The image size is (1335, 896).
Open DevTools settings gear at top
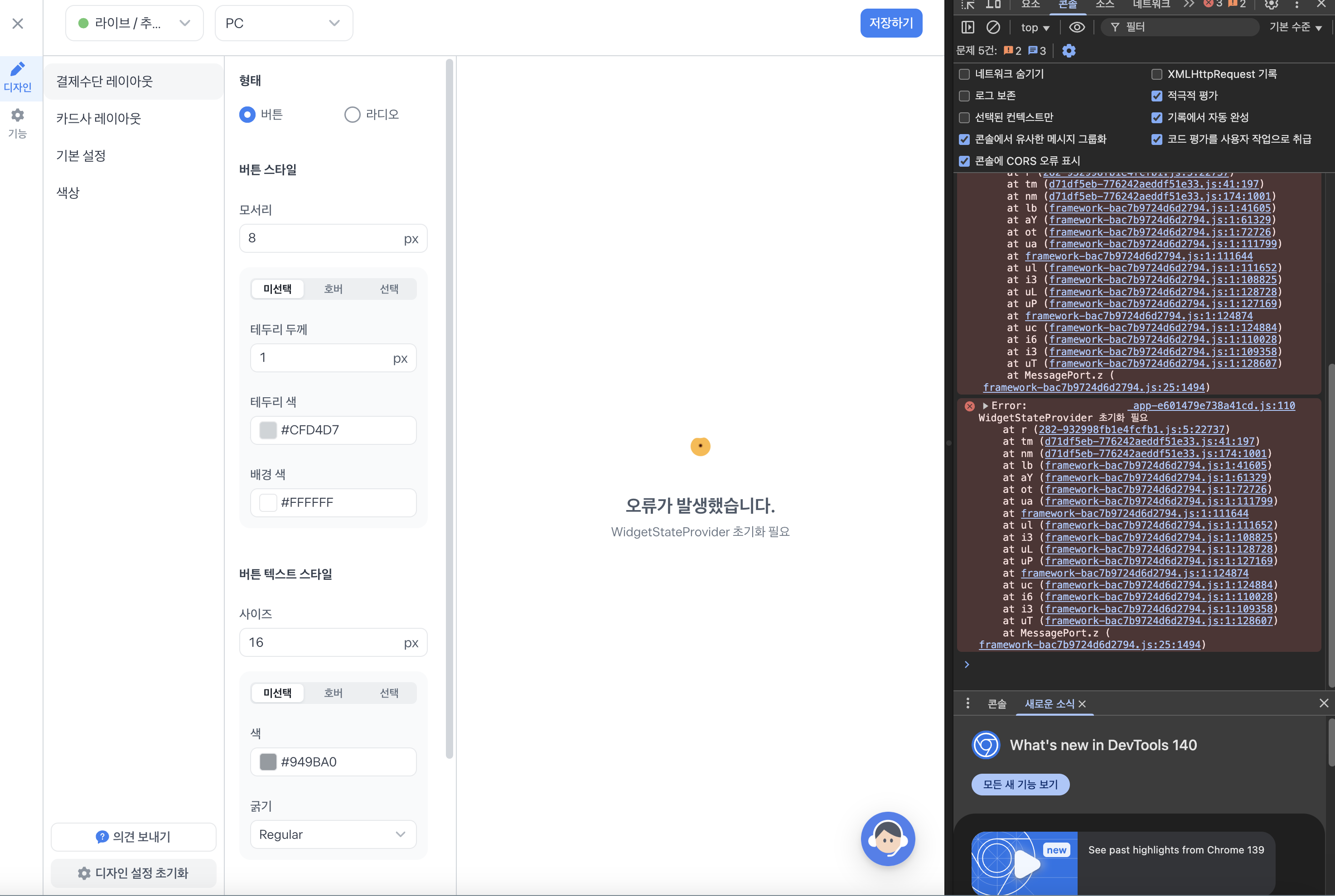click(x=1271, y=5)
